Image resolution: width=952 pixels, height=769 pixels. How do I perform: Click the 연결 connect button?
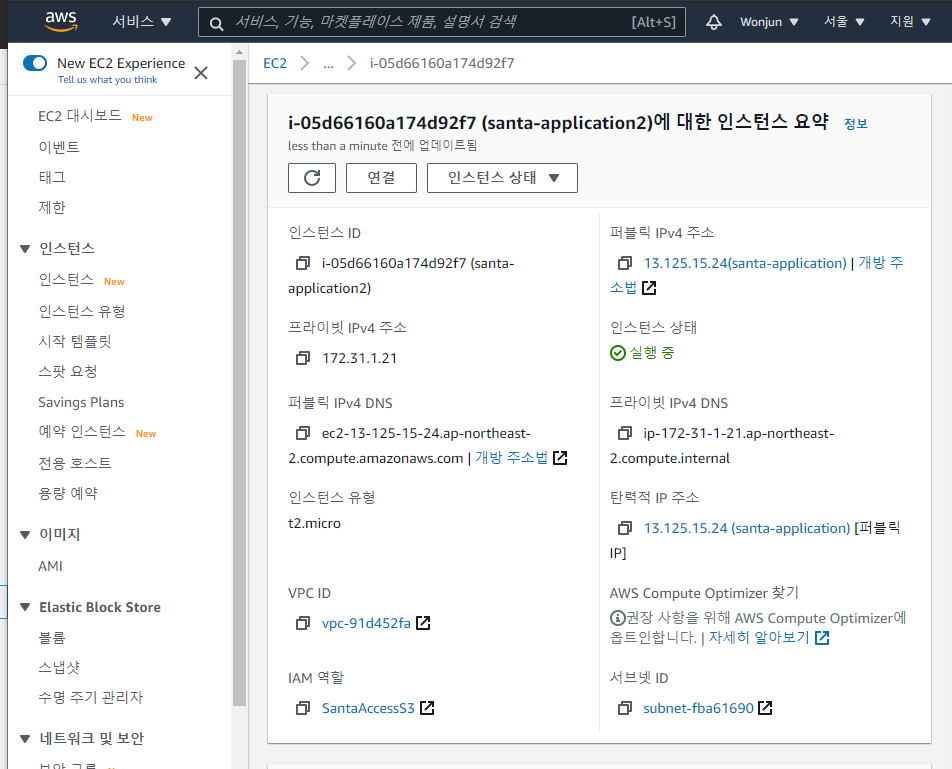click(381, 178)
